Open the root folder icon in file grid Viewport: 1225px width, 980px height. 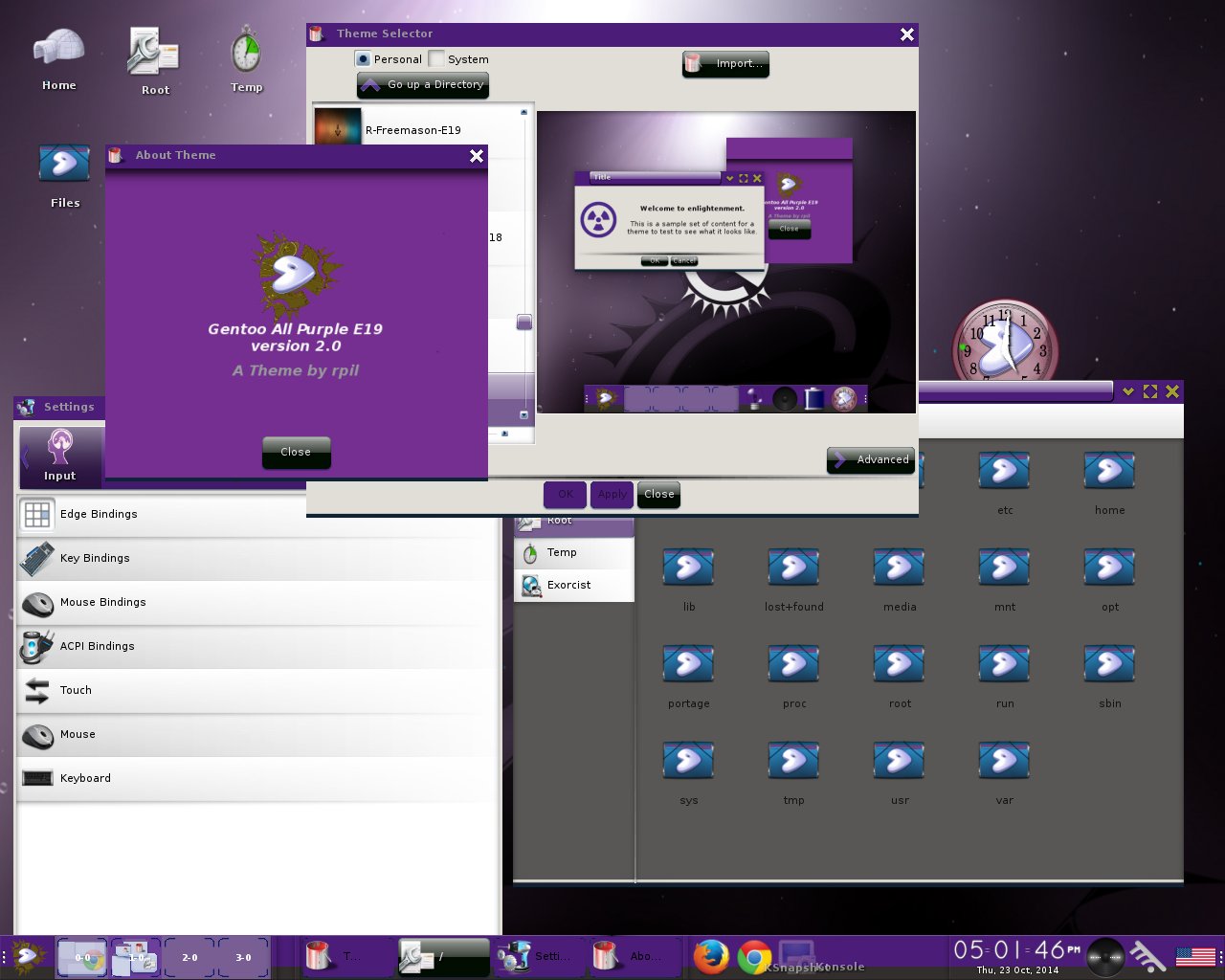click(899, 663)
